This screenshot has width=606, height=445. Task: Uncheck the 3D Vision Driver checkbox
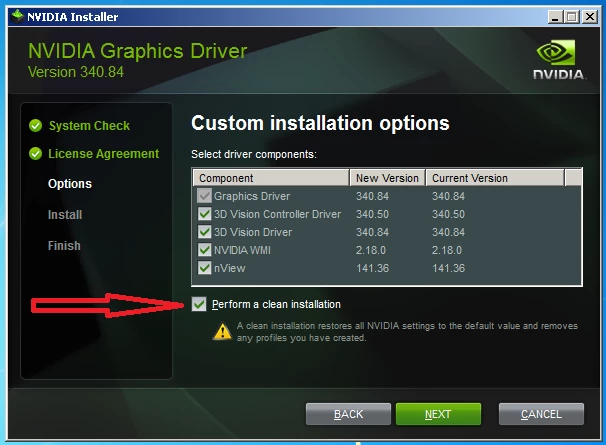pos(204,232)
